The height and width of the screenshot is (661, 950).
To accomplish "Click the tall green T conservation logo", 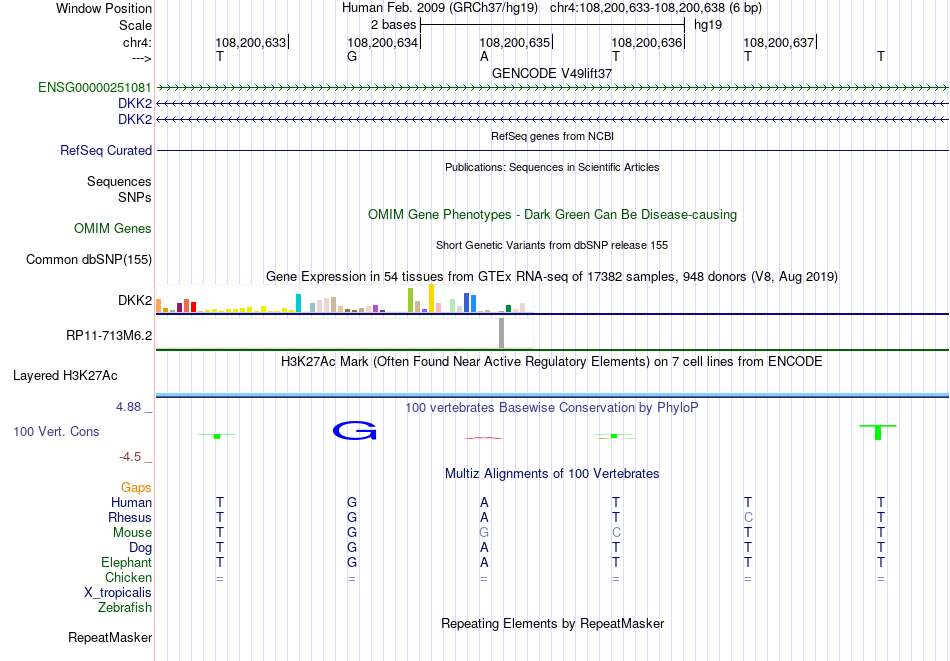I will 878,433.
